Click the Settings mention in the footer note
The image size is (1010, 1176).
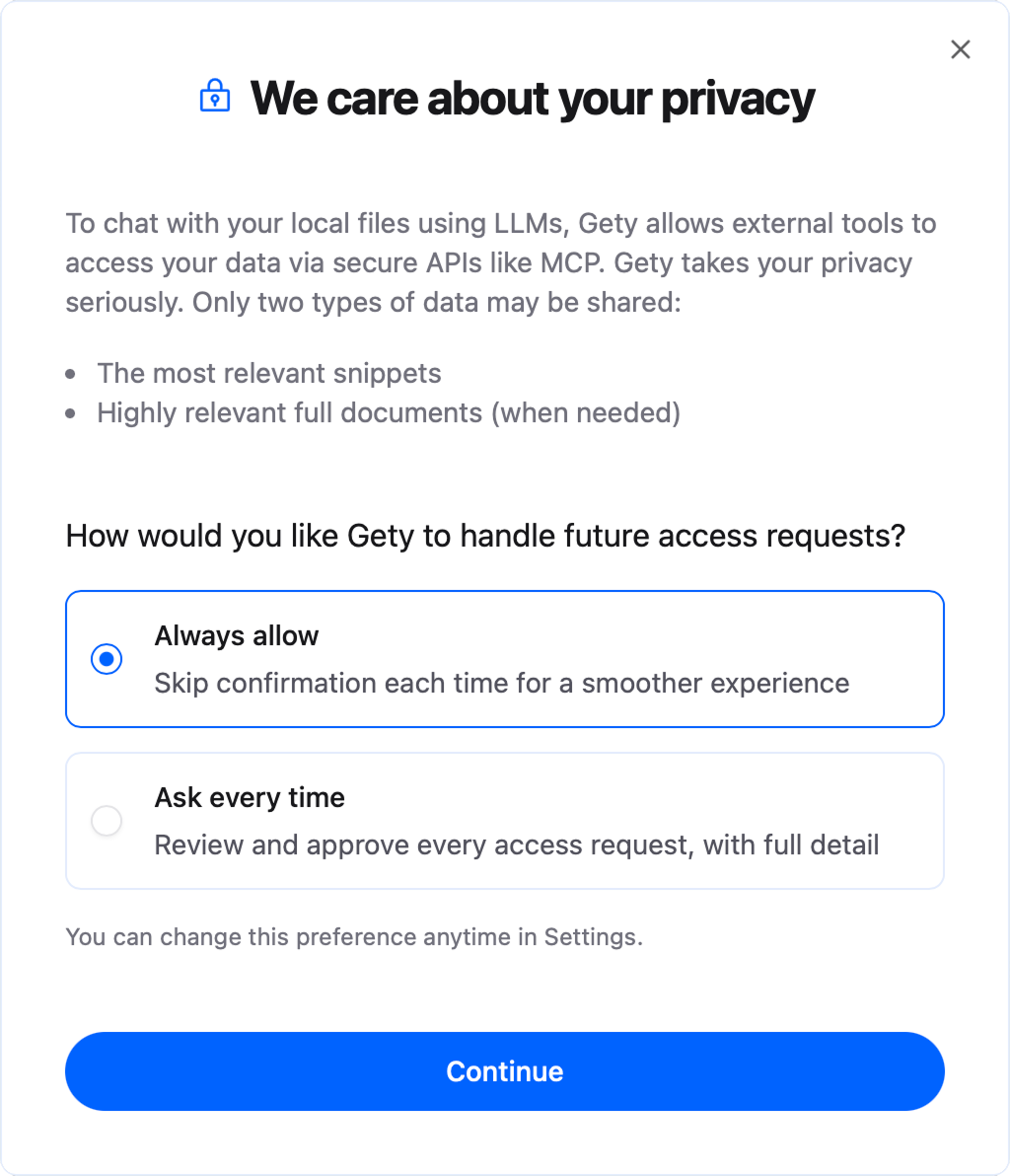(x=592, y=936)
